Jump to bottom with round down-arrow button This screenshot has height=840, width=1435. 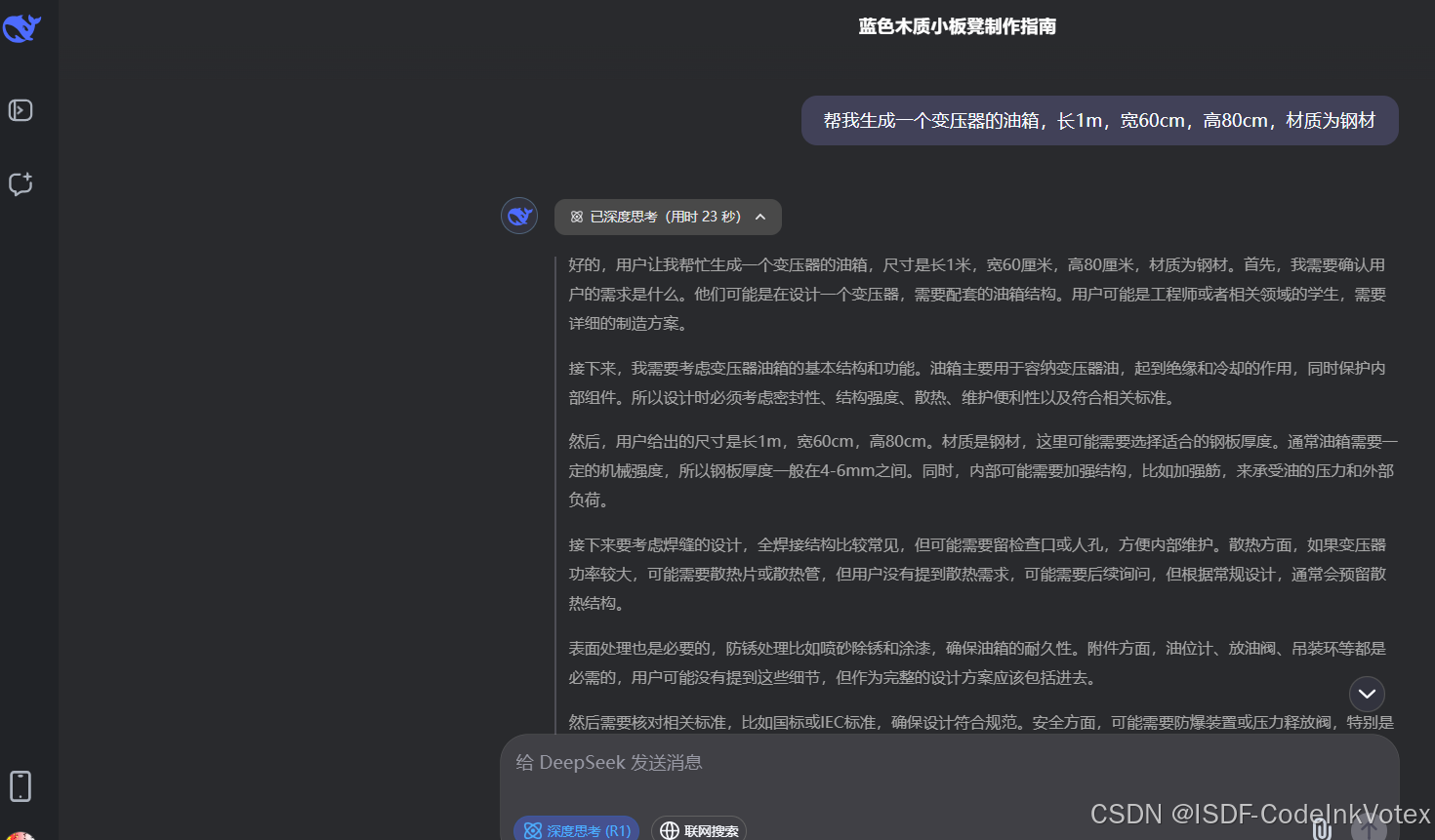click(x=1367, y=694)
